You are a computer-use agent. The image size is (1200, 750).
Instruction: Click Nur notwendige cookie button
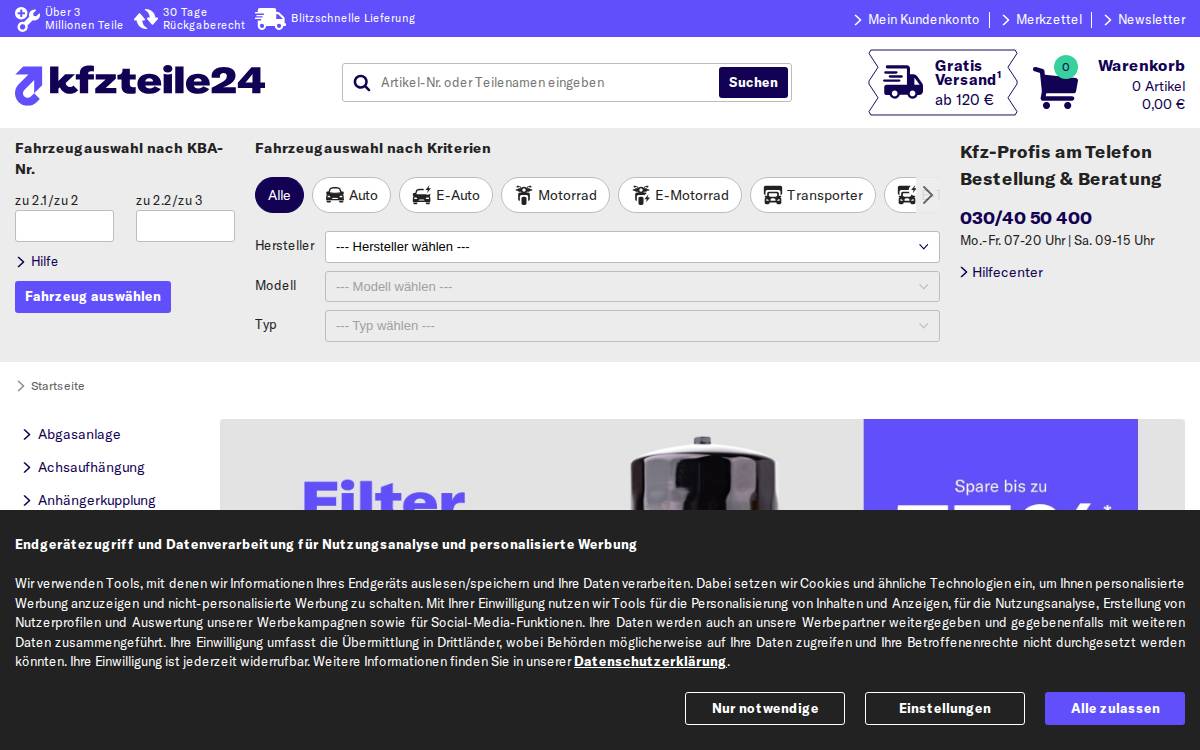pyautogui.click(x=765, y=709)
